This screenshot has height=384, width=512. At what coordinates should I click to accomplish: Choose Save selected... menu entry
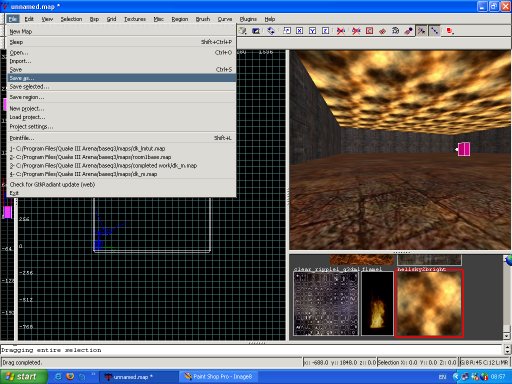tap(121, 87)
